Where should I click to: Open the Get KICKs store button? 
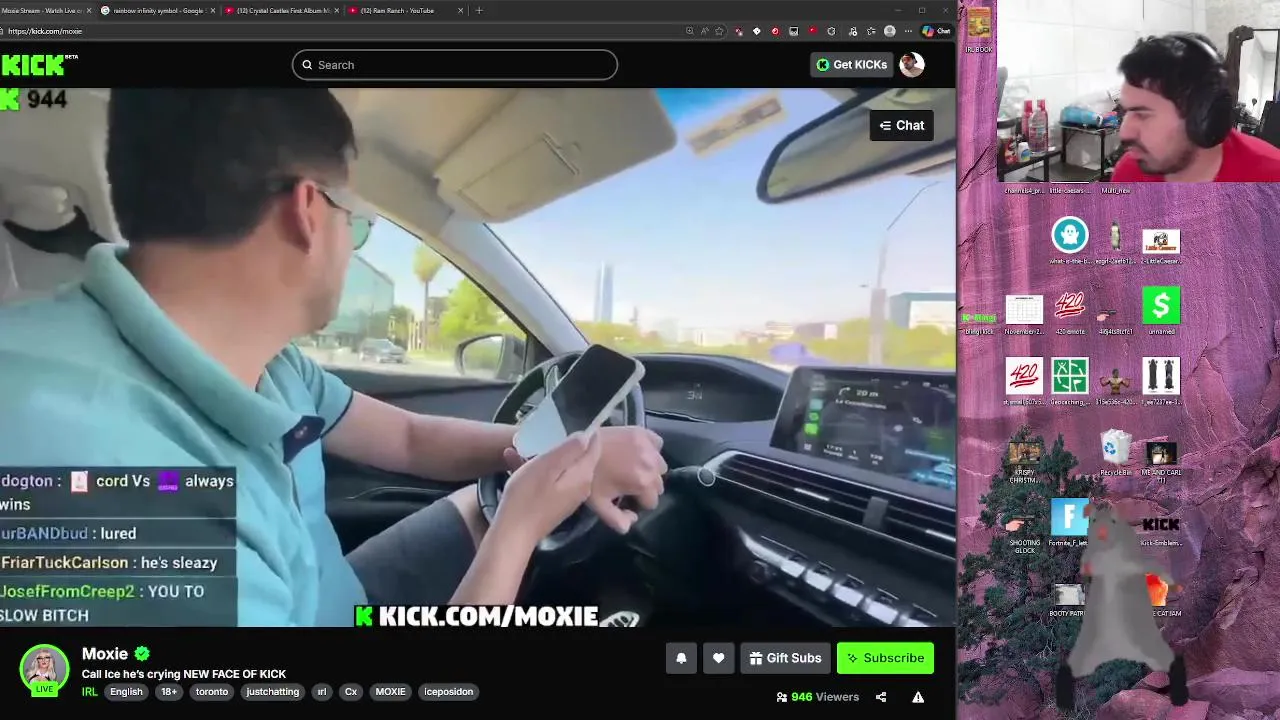coord(851,65)
